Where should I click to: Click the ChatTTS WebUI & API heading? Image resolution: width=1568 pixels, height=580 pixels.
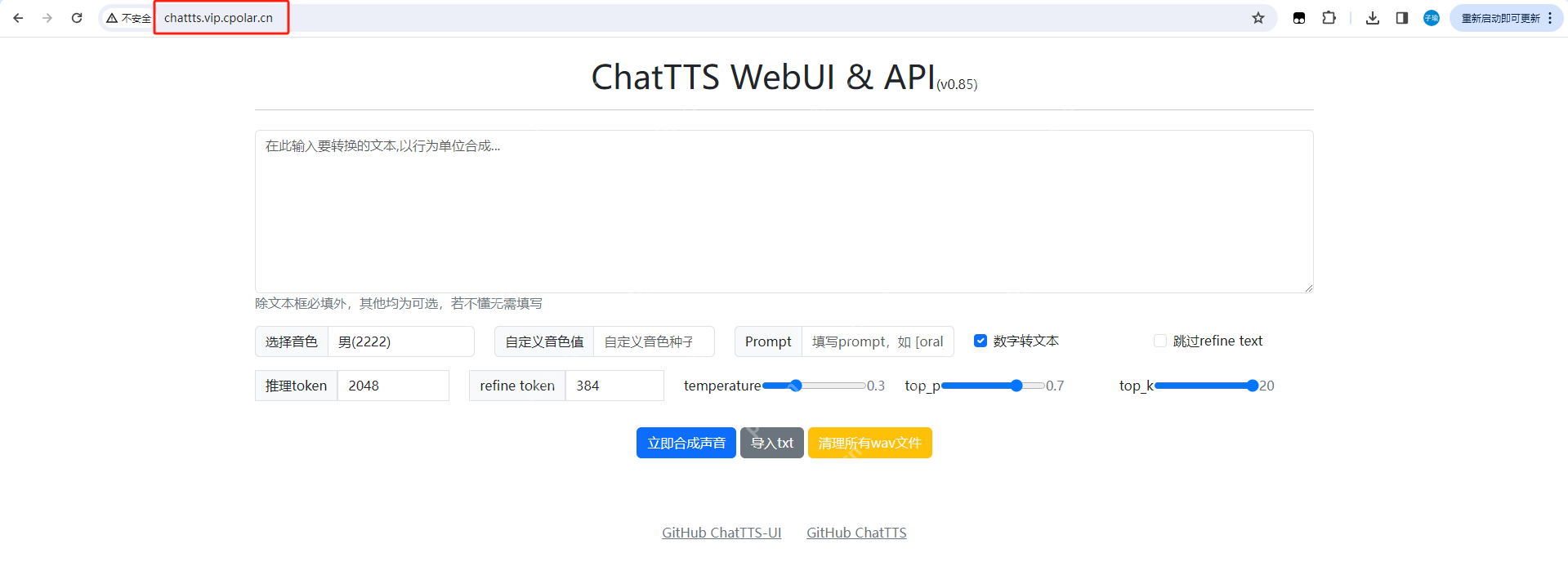[x=763, y=78]
